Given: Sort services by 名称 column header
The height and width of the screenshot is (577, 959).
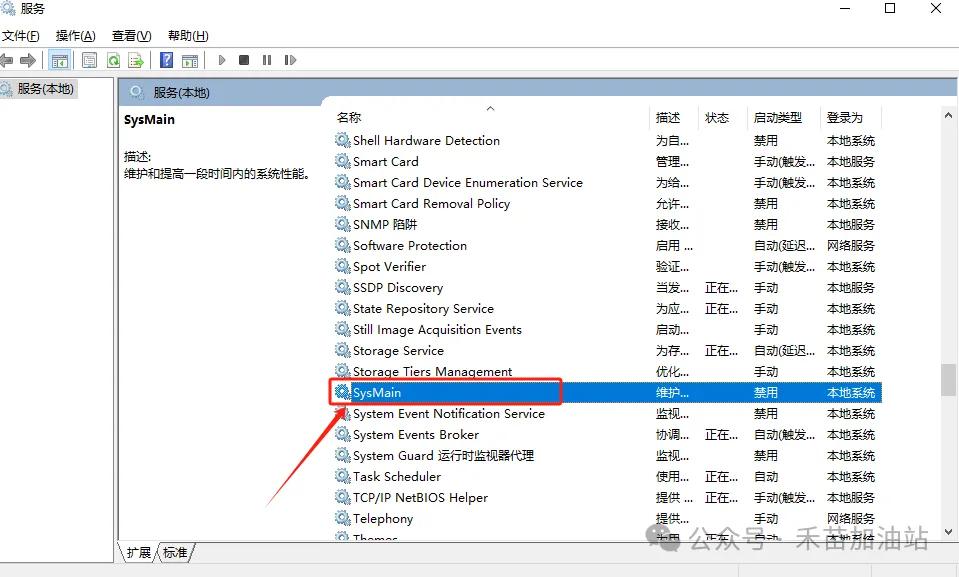Looking at the screenshot, I should (x=349, y=117).
